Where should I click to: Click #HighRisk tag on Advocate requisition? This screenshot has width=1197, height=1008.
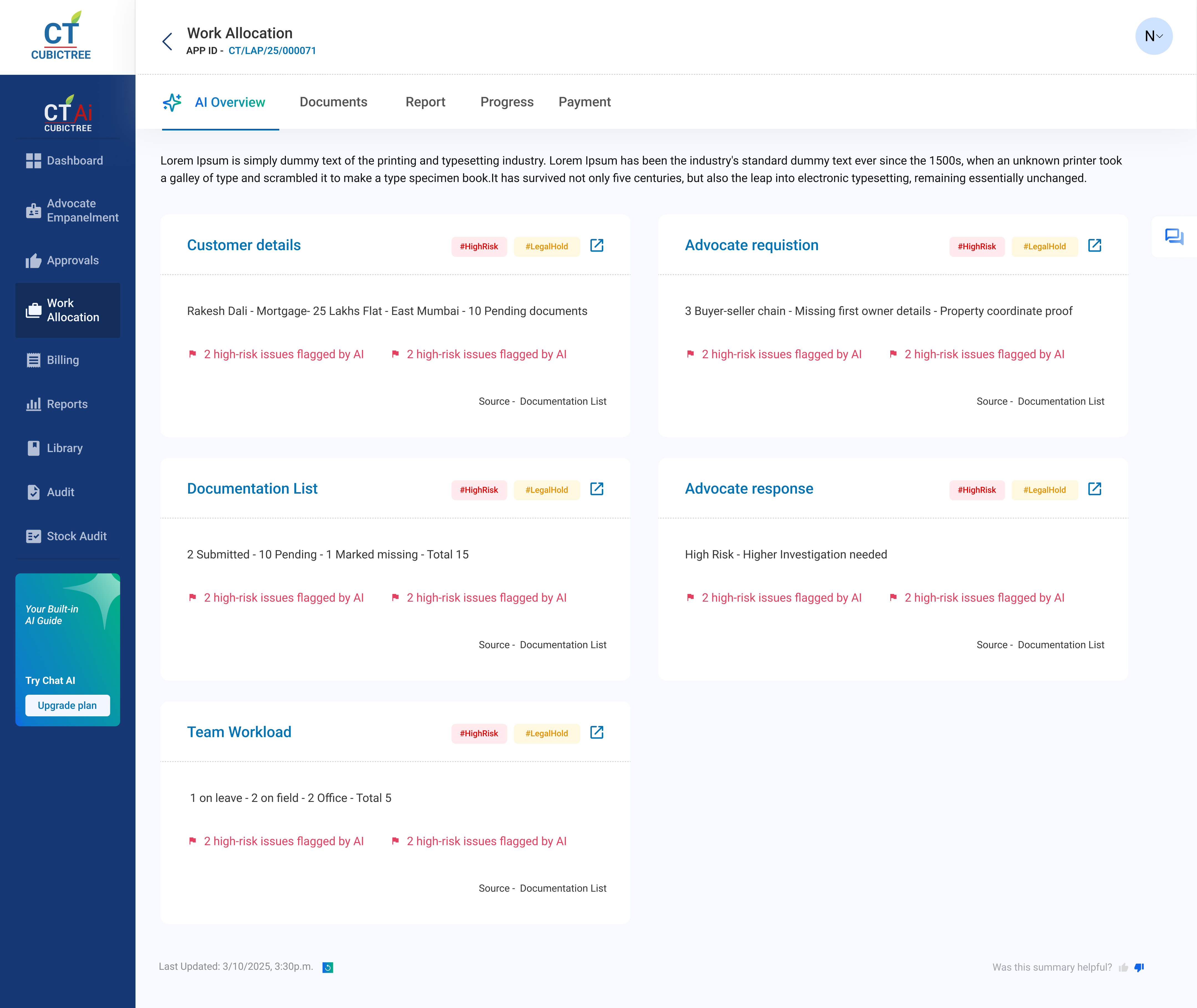[977, 246]
